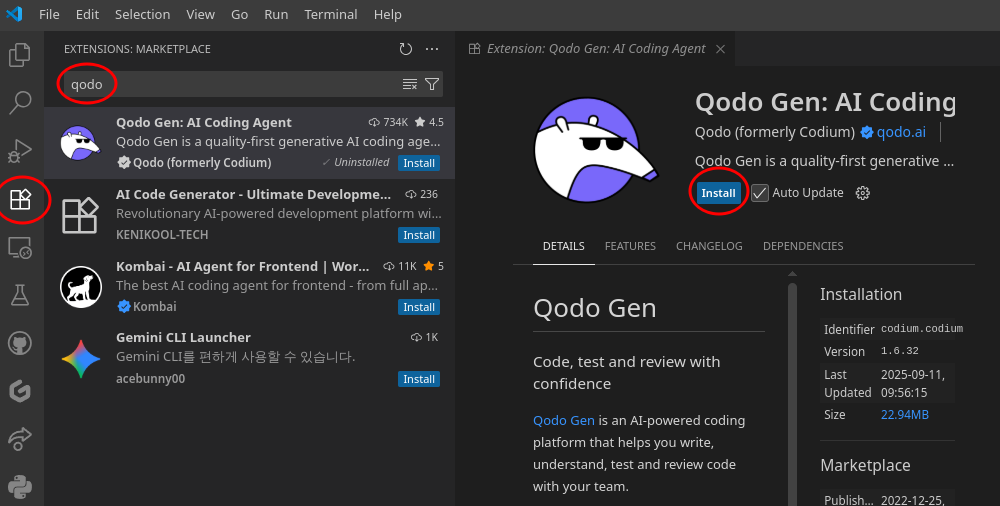Viewport: 1000px width, 506px height.
Task: Click the large Qodo Gen logo
Action: pos(596,150)
